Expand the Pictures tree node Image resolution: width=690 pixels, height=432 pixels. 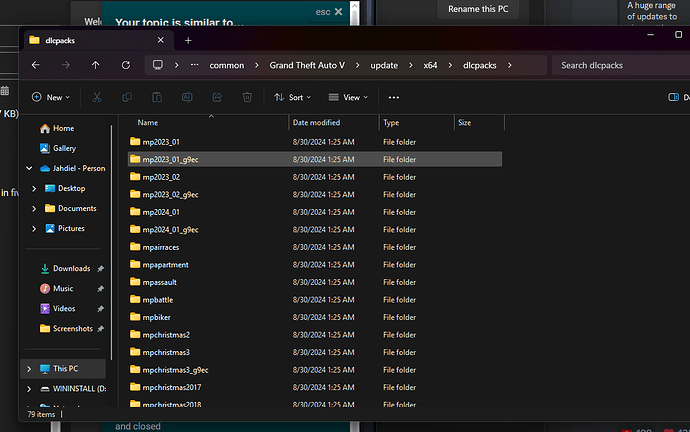[x=34, y=228]
